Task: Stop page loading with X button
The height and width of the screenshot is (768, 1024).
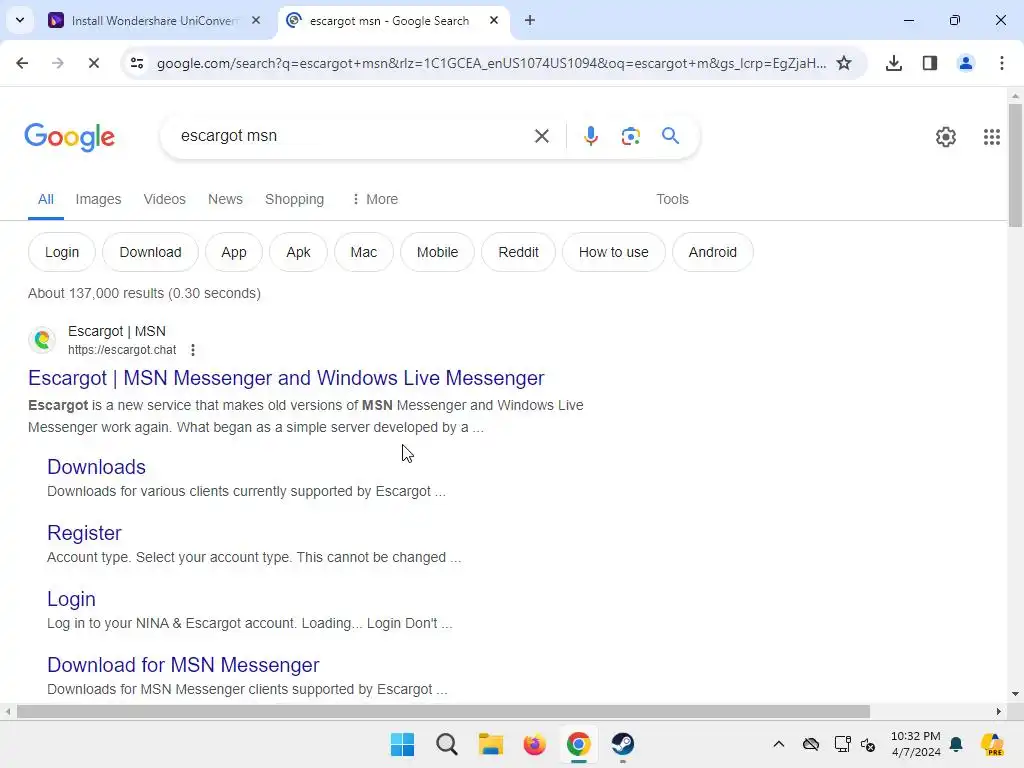Action: point(93,63)
